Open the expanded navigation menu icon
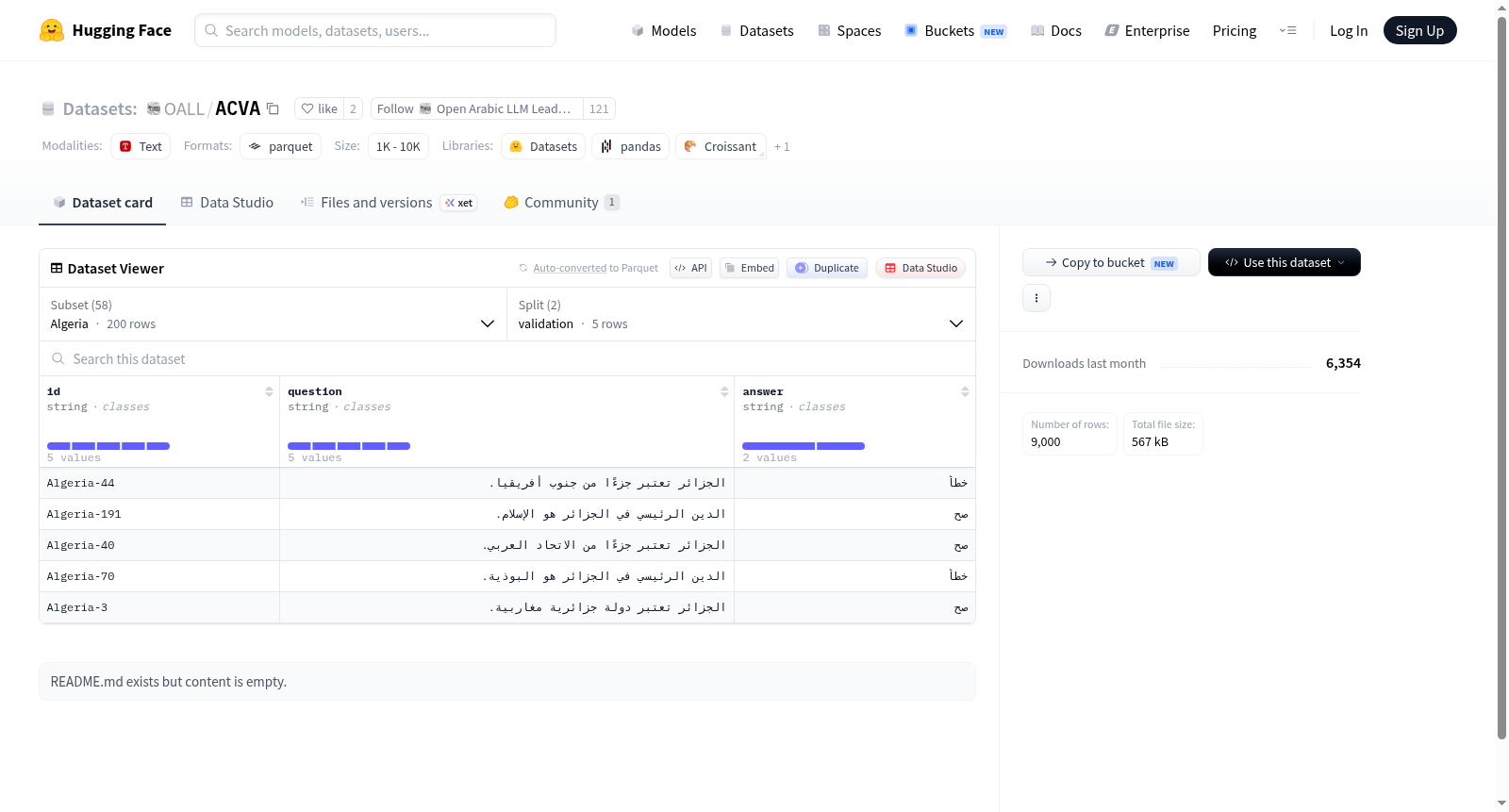 pyautogui.click(x=1287, y=30)
